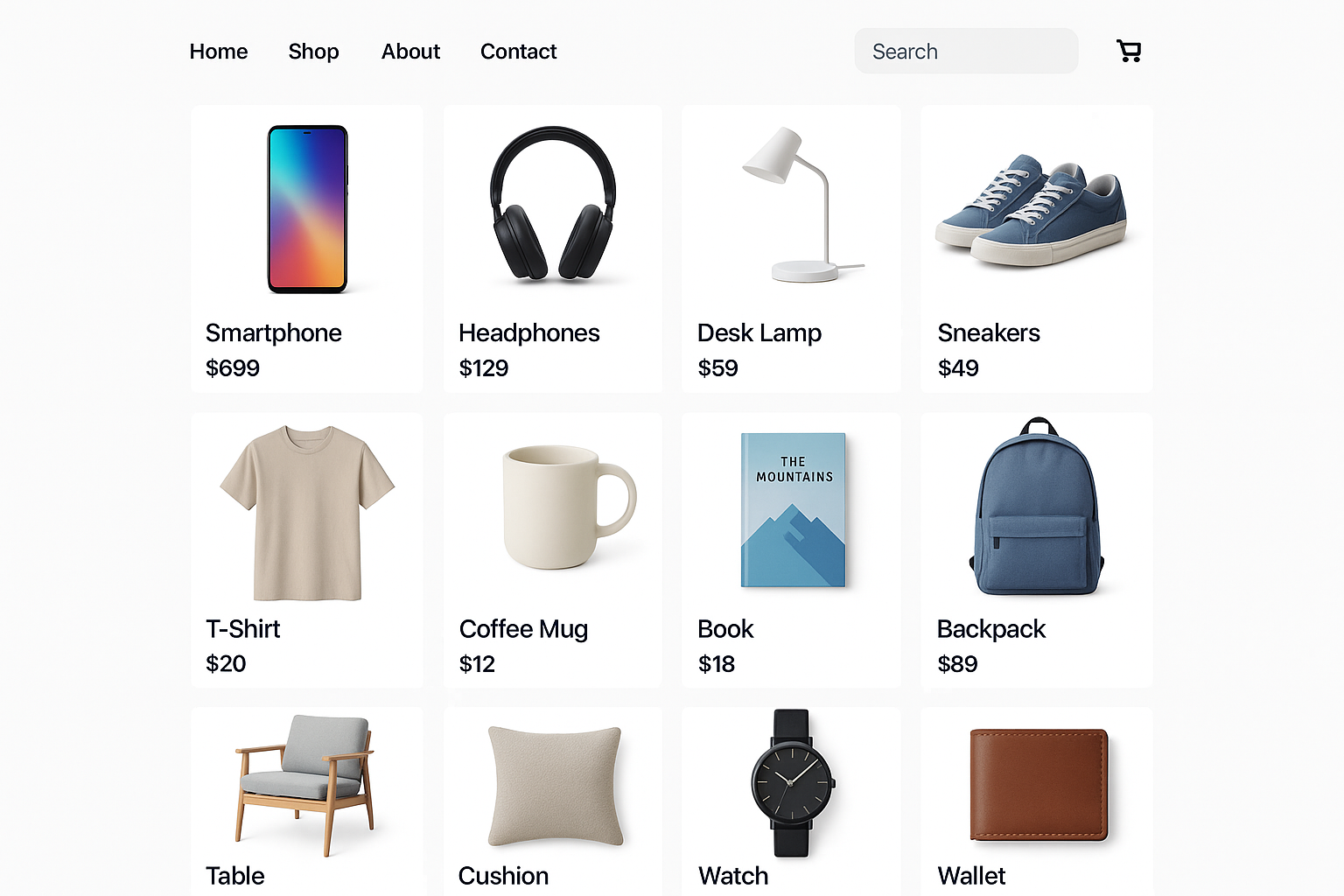Select the black Watch image
Screen dimensions: 1344x896
coord(793,782)
